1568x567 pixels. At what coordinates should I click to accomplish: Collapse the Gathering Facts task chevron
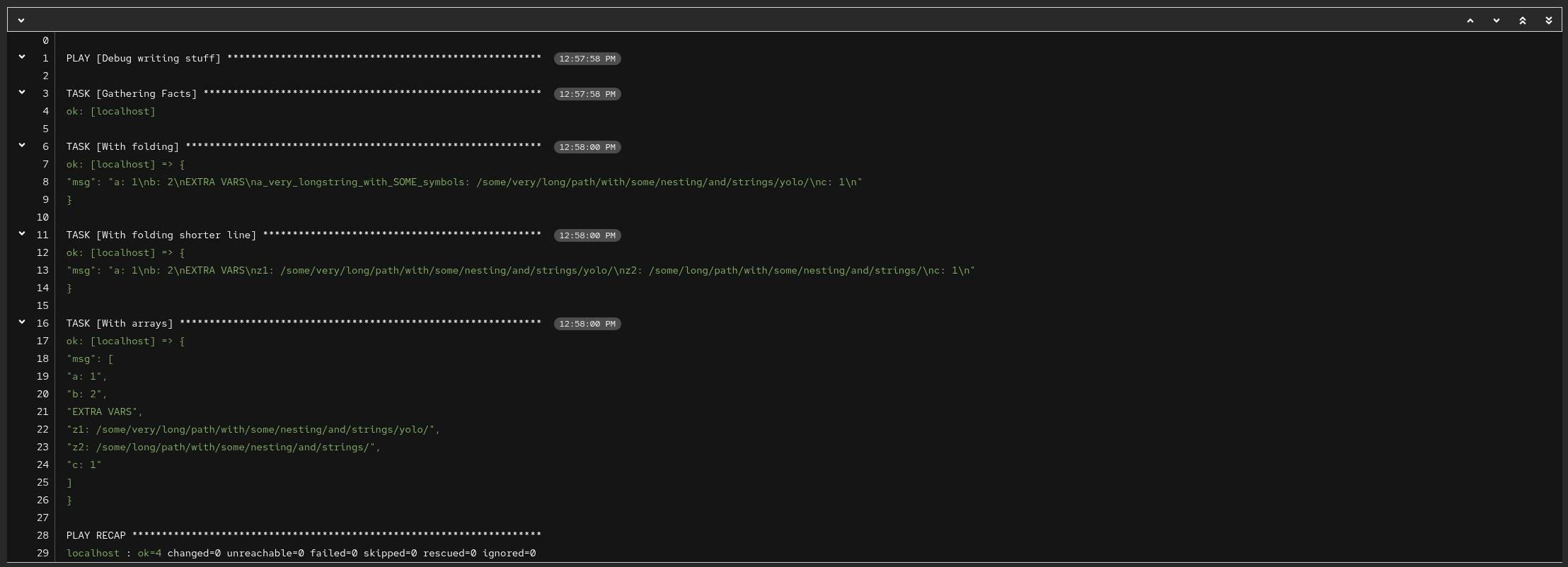click(x=22, y=92)
